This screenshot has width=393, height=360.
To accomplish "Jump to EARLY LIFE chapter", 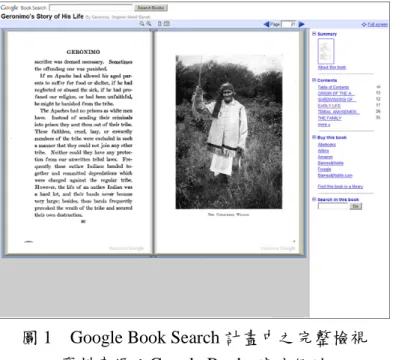I will click(x=329, y=106).
